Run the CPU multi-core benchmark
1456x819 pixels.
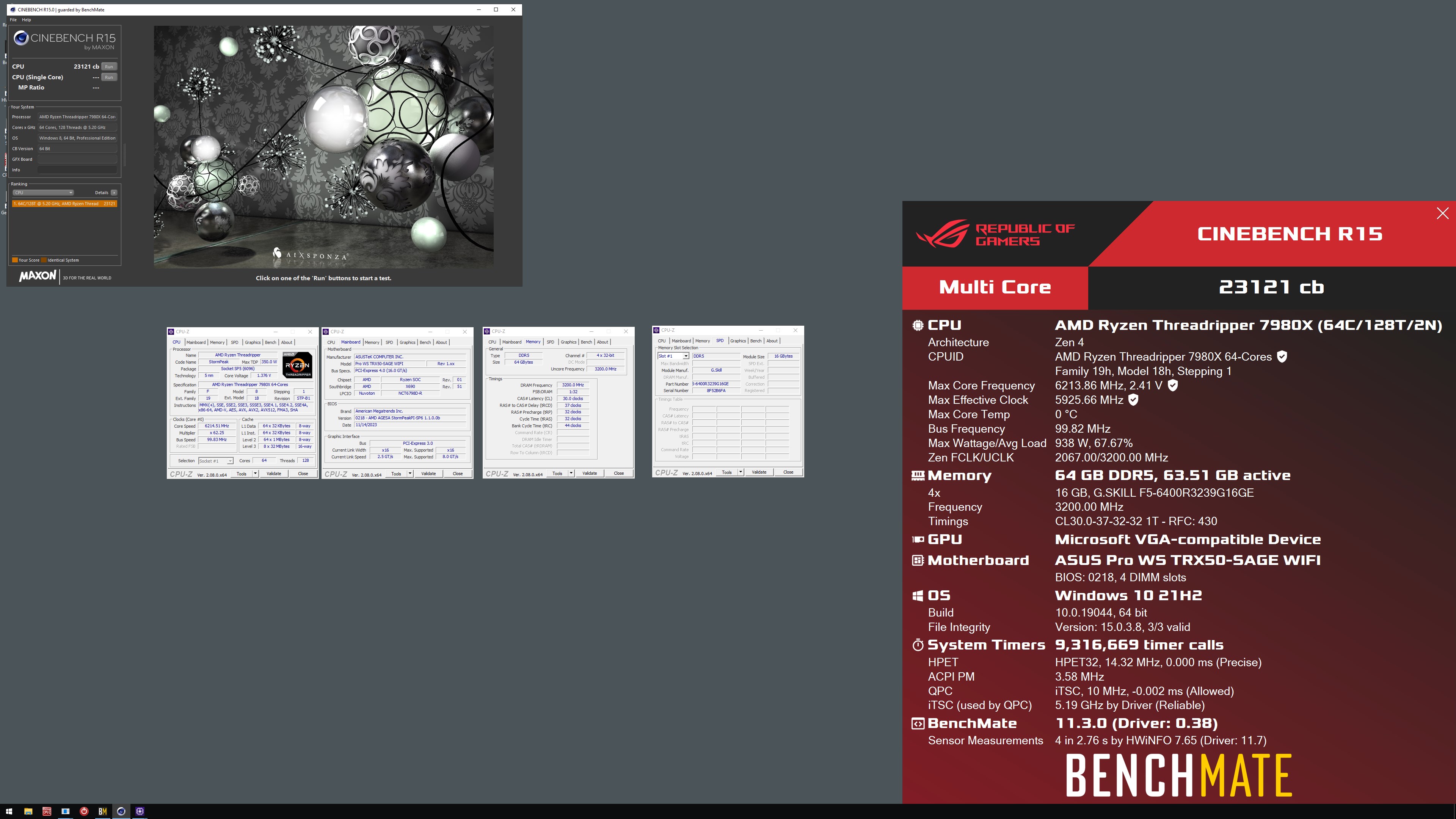point(109,67)
